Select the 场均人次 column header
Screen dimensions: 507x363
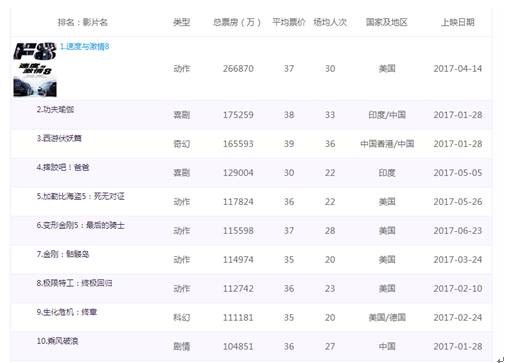click(330, 22)
